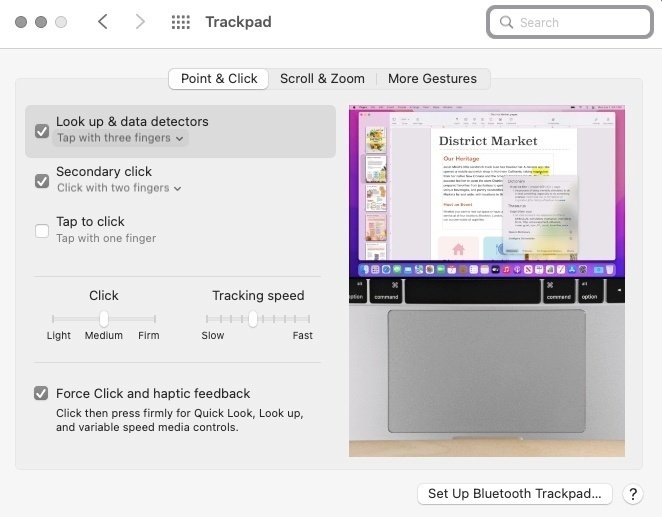Image resolution: width=662 pixels, height=517 pixels.
Task: Expand Click with two fingers options
Action: [x=119, y=188]
